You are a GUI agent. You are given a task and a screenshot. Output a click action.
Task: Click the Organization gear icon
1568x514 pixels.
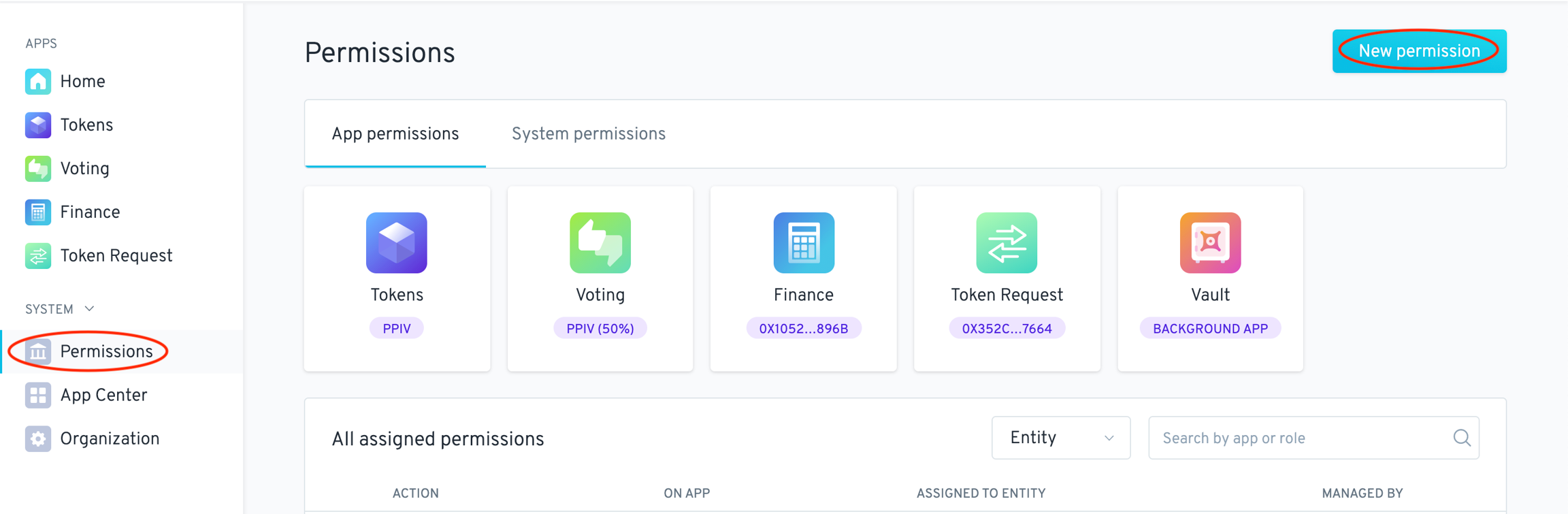point(38,439)
